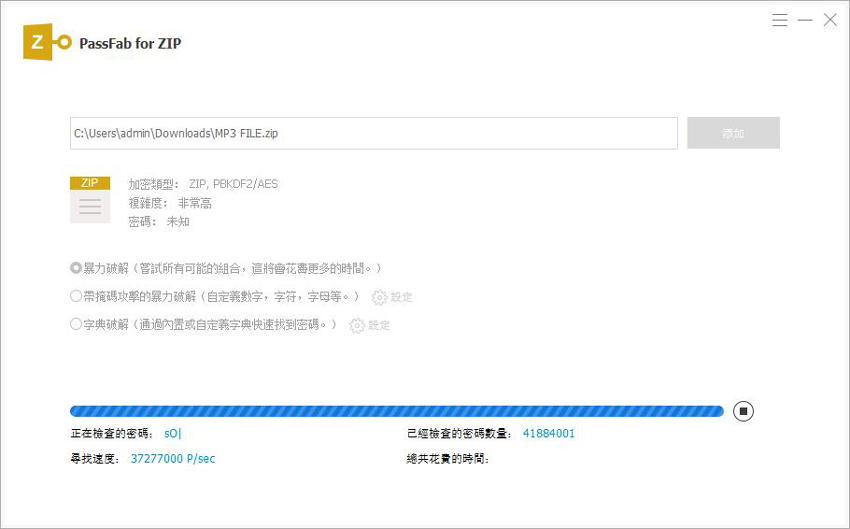The width and height of the screenshot is (850, 529).
Task: Minimize the PassFab for ZIP window
Action: pos(805,20)
